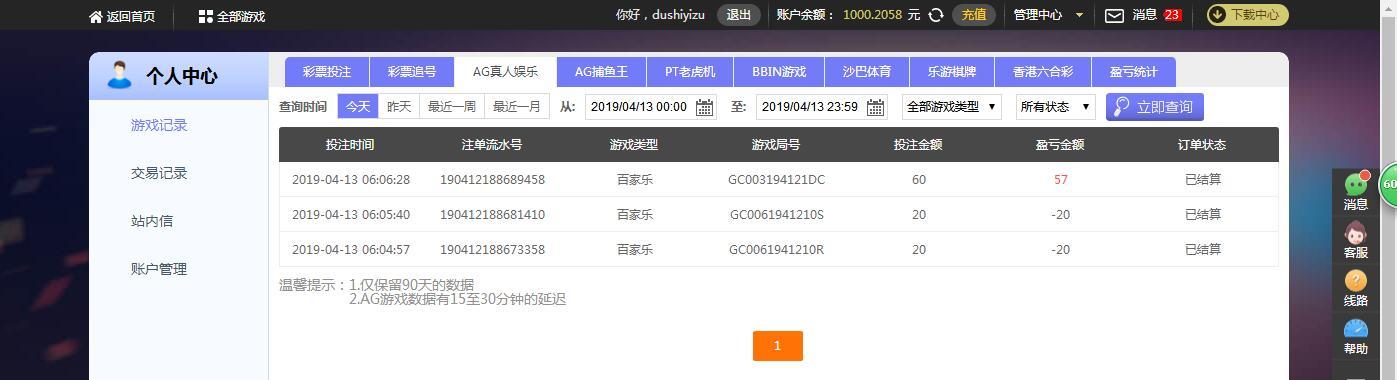Switch to the 彩票投注 tab
Screen dimensions: 1397x380
[327, 72]
